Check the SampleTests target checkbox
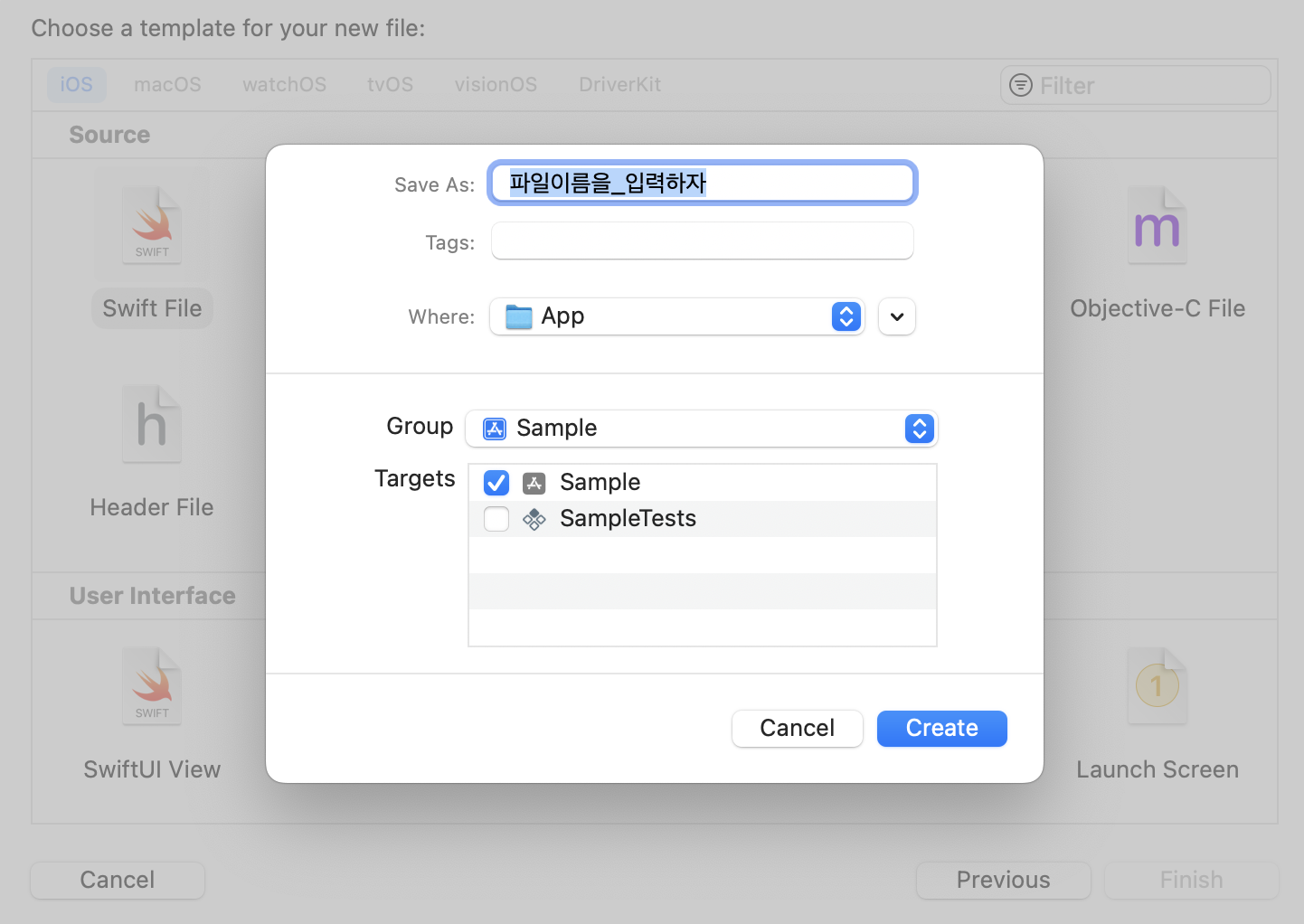Screen dimensions: 1304x924 click(496, 519)
